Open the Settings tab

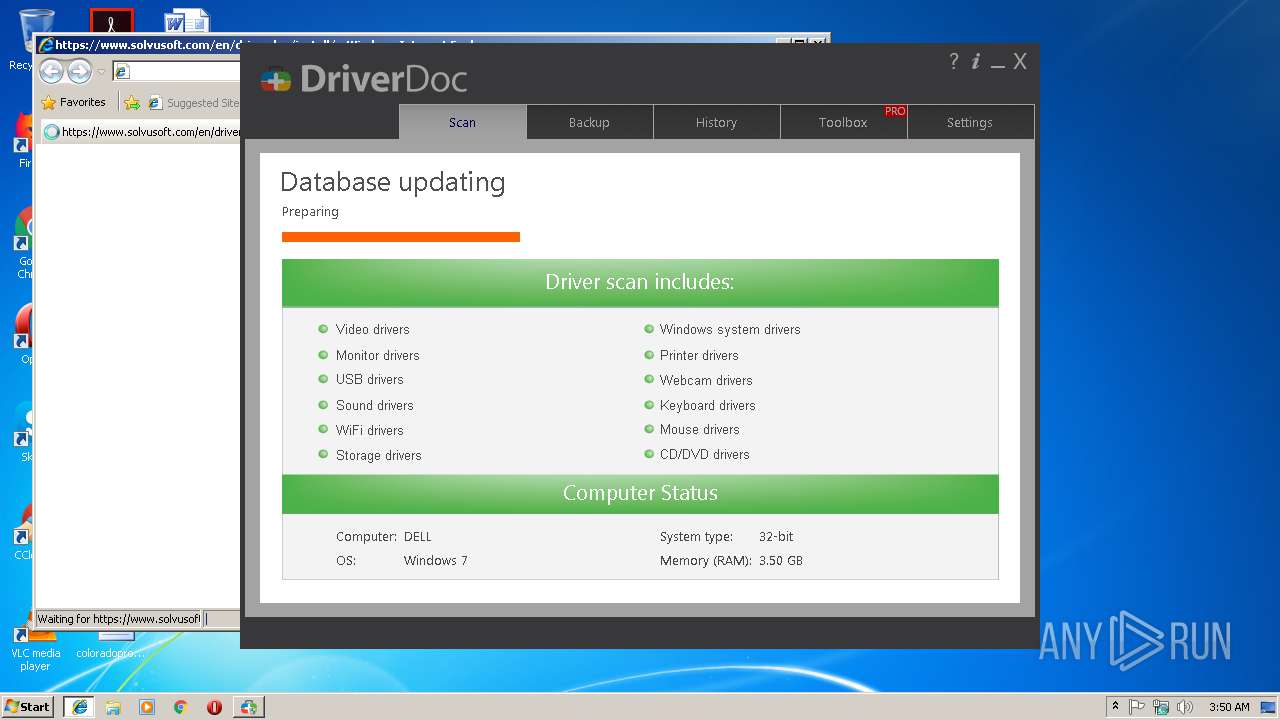(x=970, y=122)
